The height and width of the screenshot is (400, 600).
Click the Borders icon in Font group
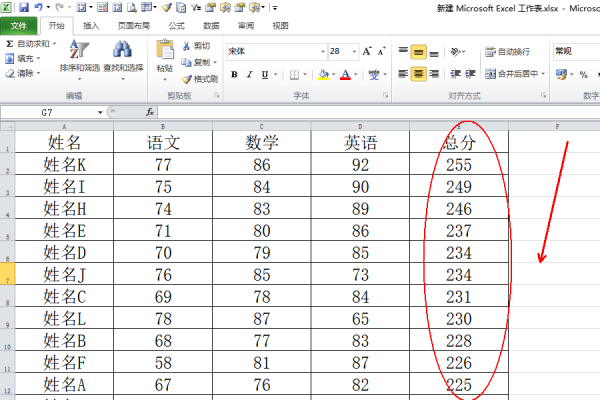[x=294, y=75]
